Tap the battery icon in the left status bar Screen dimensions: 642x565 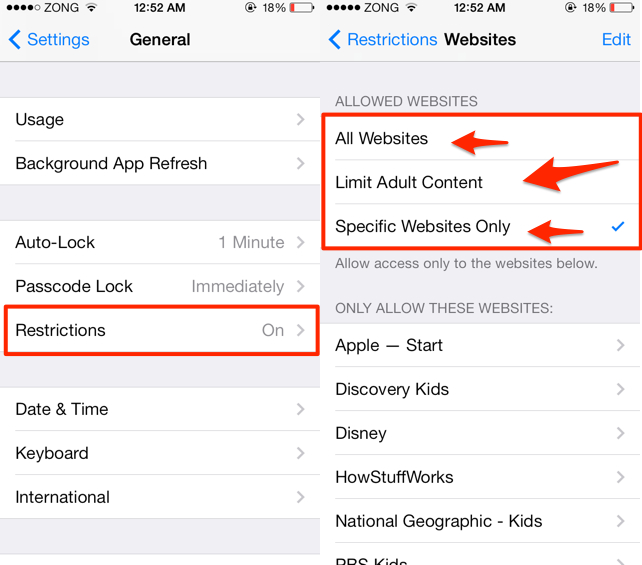(302, 7)
